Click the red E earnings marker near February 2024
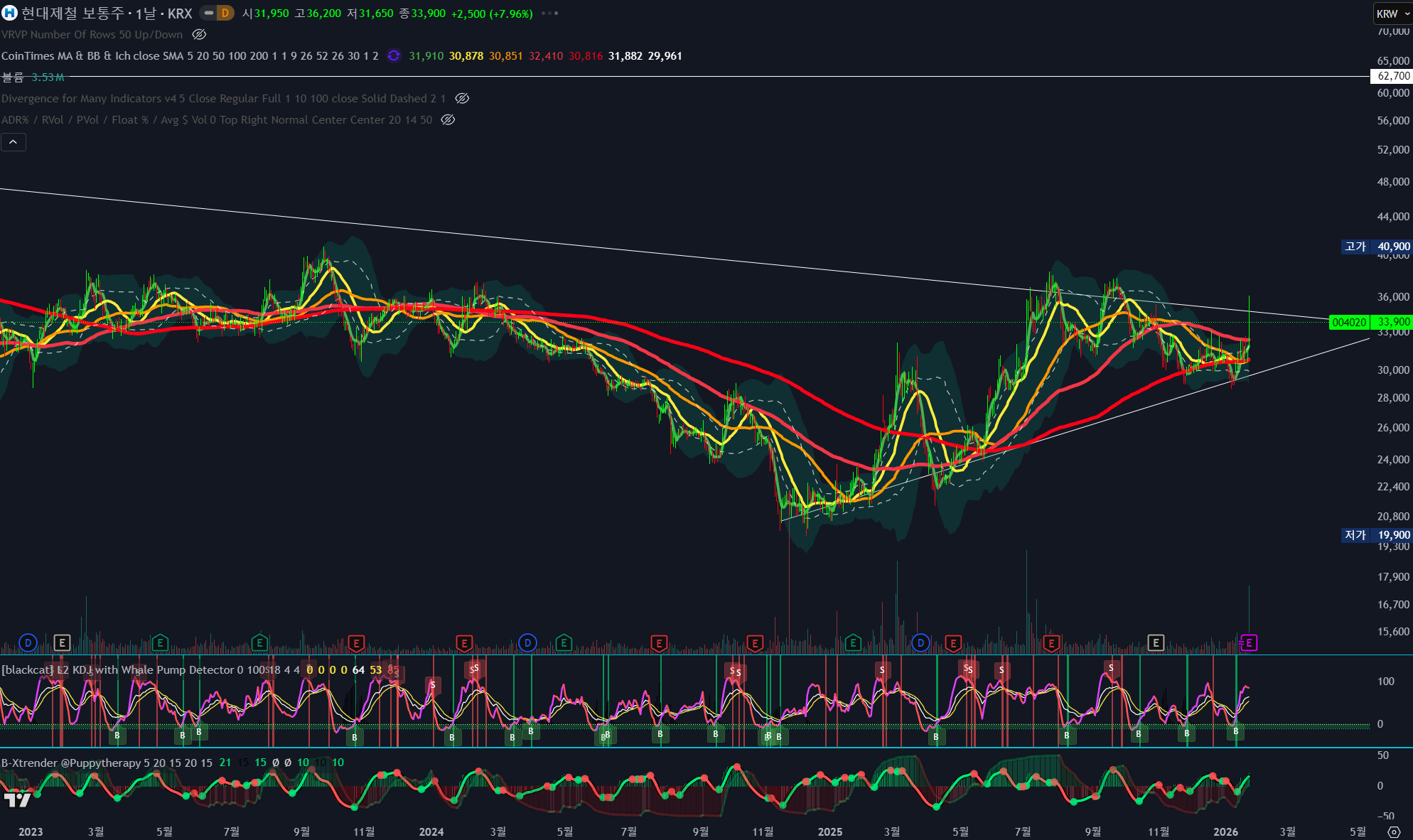 click(464, 643)
